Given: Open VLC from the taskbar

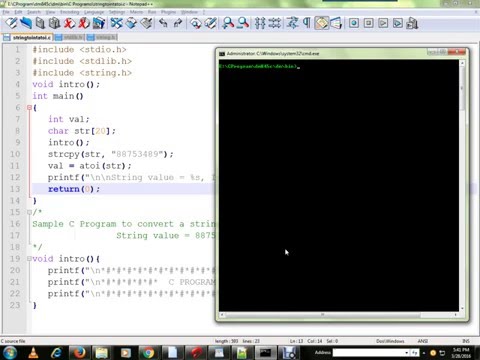Looking at the screenshot, I should coord(33,353).
